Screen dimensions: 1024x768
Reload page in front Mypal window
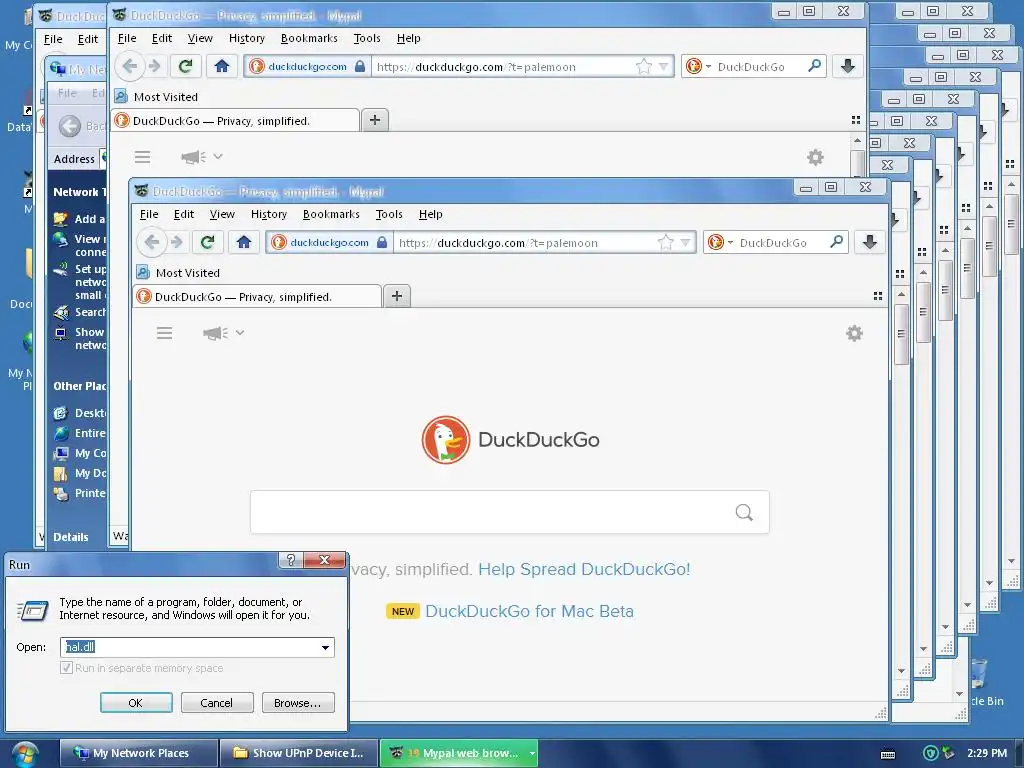pos(208,242)
